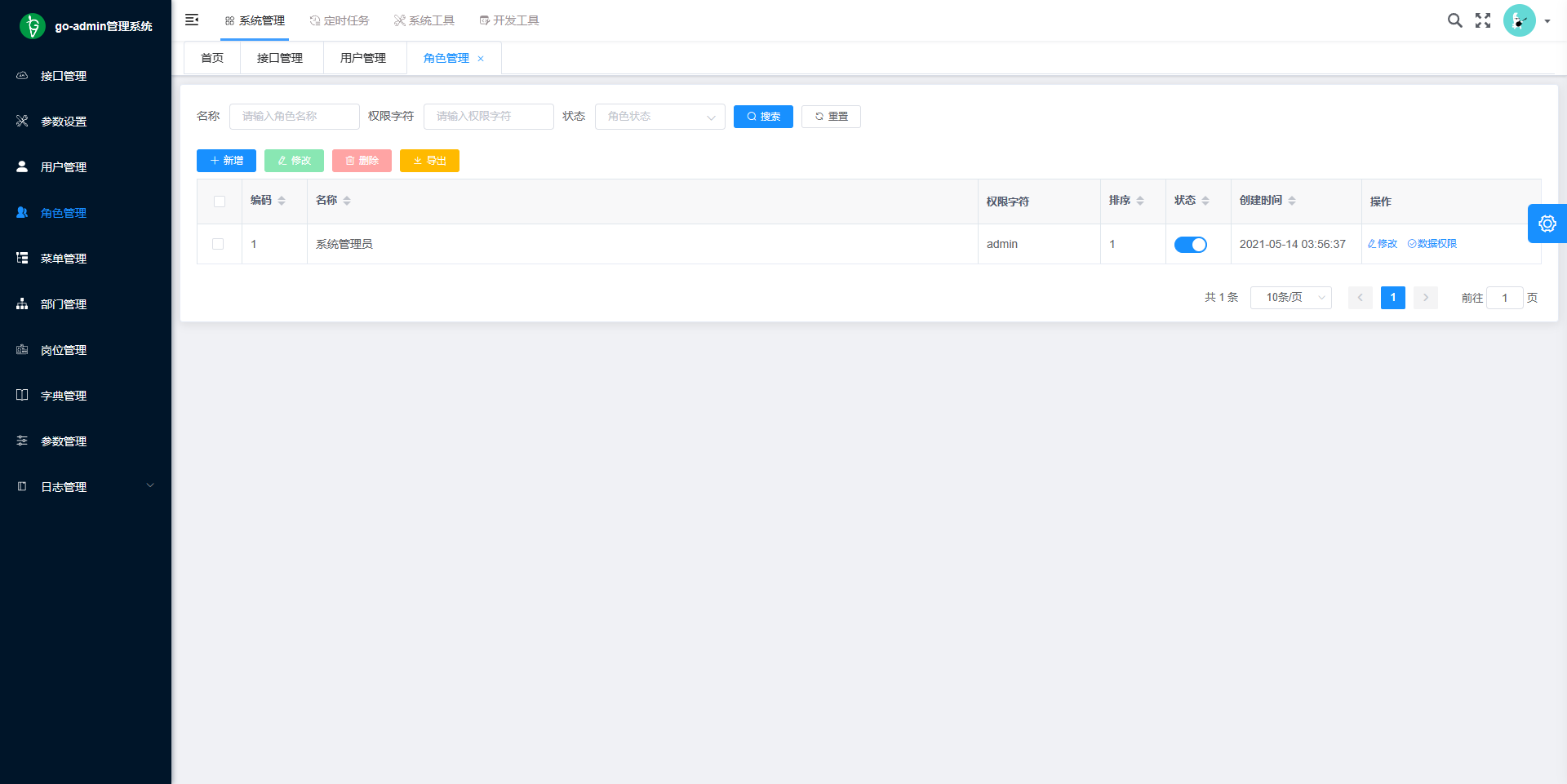
Task: Check the 系统管理员 row checkbox
Action: [218, 244]
